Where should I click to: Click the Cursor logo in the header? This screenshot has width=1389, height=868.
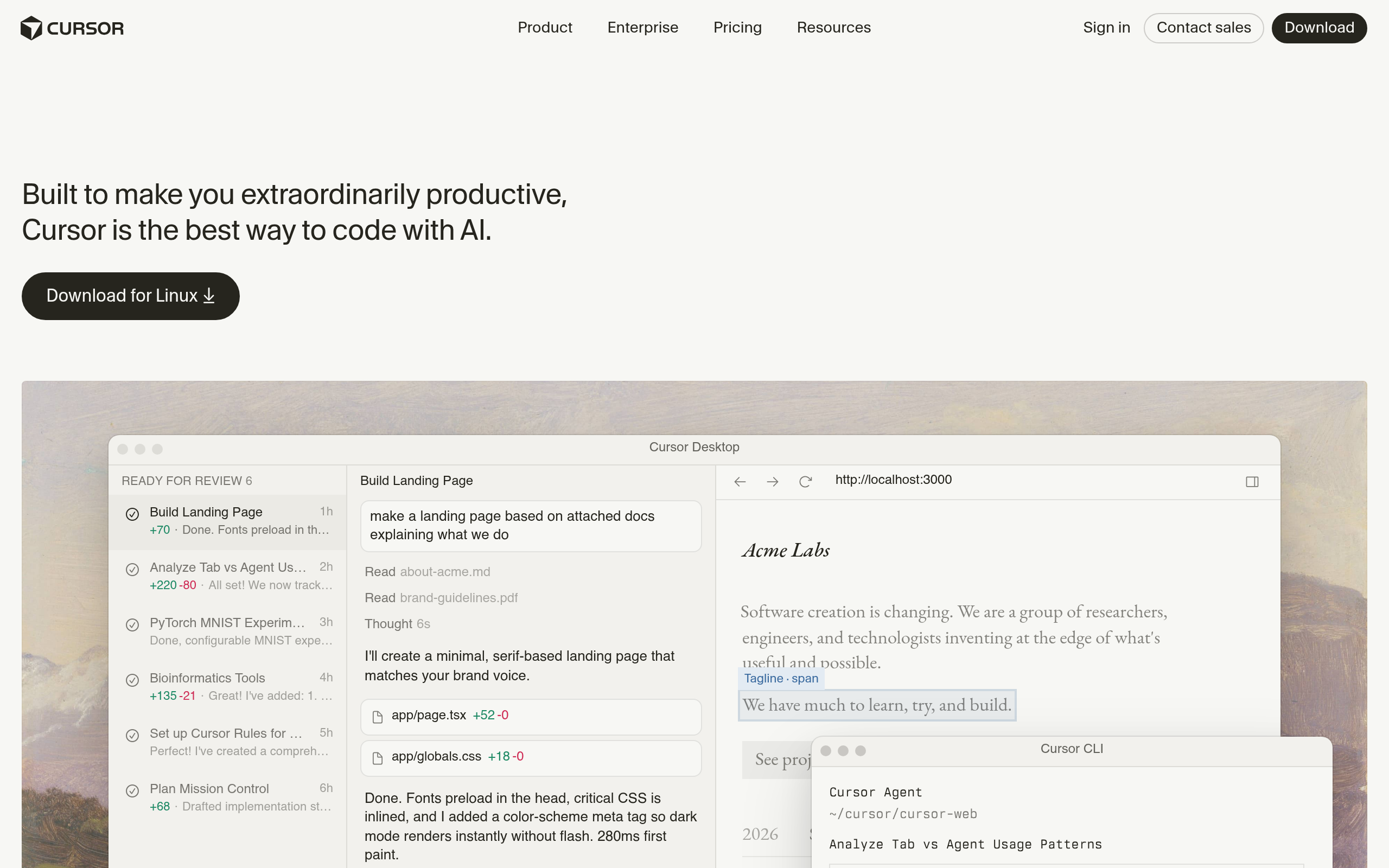[72, 28]
